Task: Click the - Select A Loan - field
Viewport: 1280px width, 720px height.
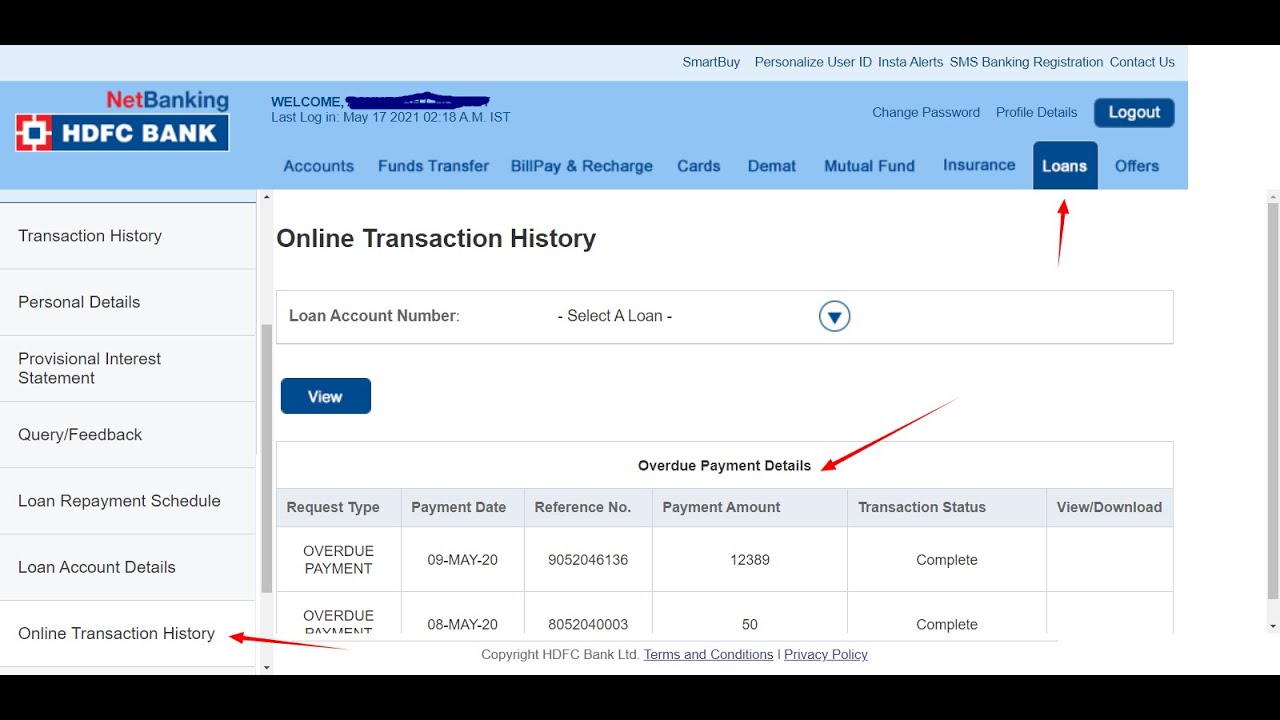Action: [615, 316]
